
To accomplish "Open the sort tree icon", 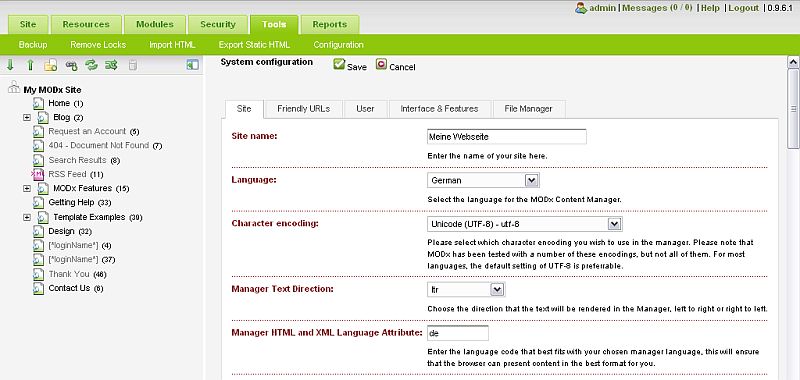I will point(111,65).
